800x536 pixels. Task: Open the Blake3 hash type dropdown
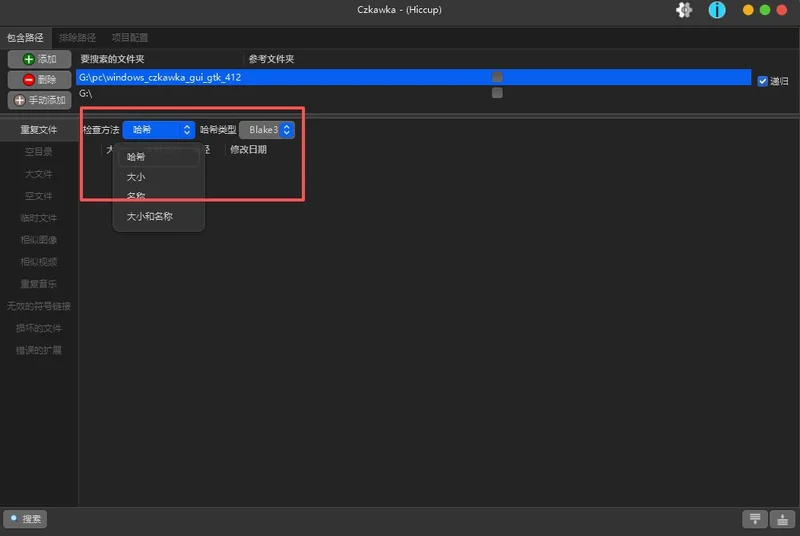click(267, 130)
